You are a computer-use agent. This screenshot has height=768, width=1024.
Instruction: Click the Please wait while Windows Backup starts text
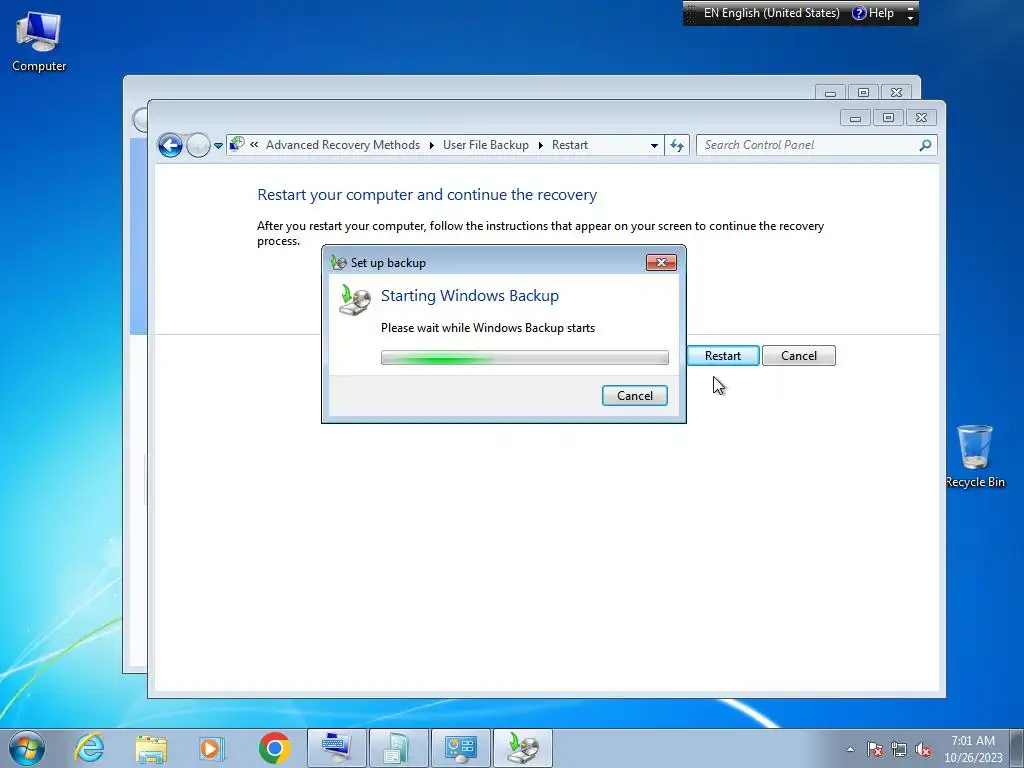[488, 328]
